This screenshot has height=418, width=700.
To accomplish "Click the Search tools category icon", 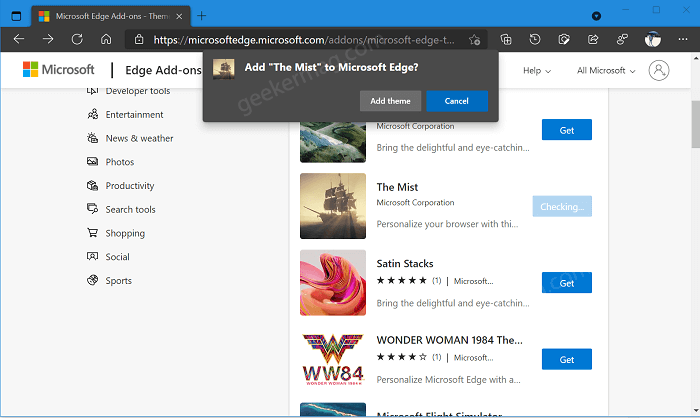I will [x=92, y=209].
